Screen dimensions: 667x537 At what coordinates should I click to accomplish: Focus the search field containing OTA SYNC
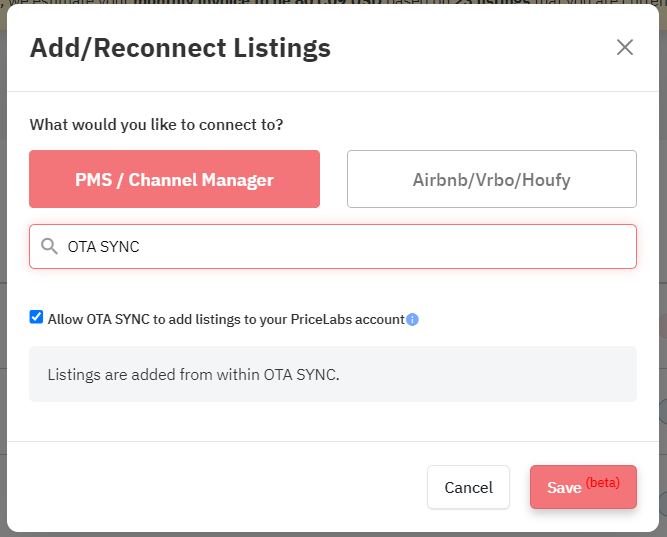click(x=333, y=246)
